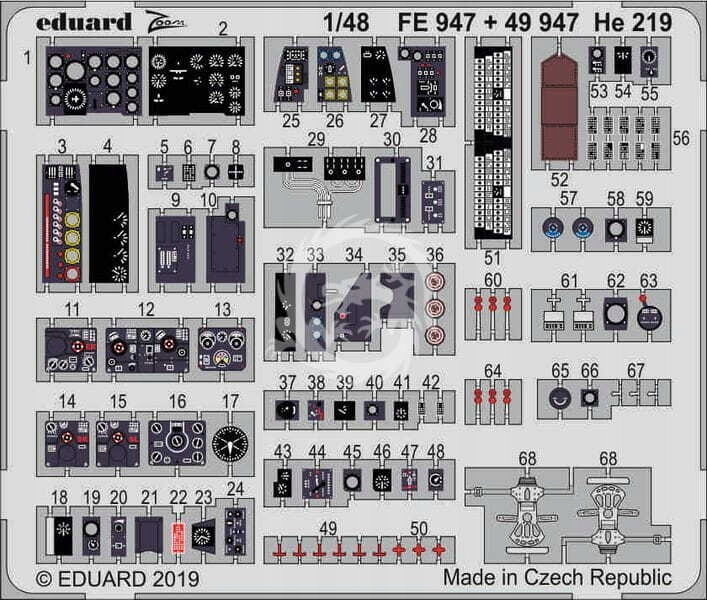Viewport: 707px width, 600px height.
Task: Click the small round dial part 7
Action: 211,172
